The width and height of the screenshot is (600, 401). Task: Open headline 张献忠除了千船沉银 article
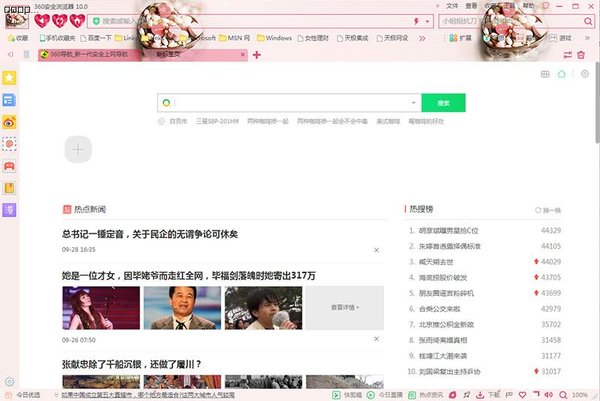point(132,364)
